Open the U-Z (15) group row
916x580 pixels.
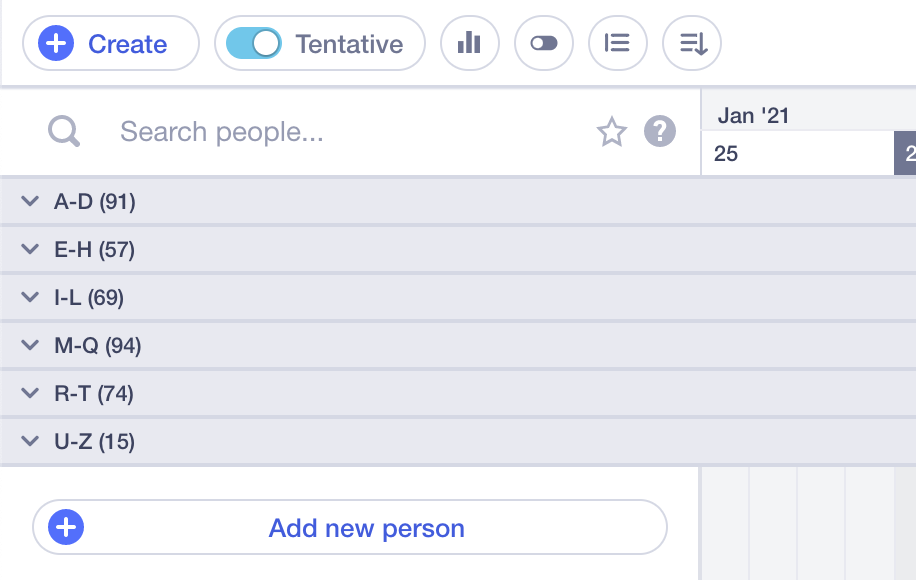[x=350, y=442]
